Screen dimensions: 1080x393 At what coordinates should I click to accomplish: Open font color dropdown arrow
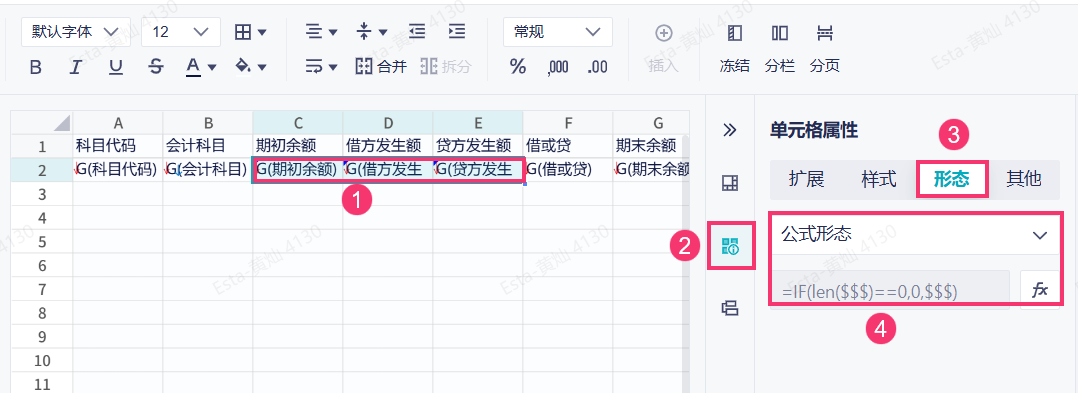click(x=212, y=67)
